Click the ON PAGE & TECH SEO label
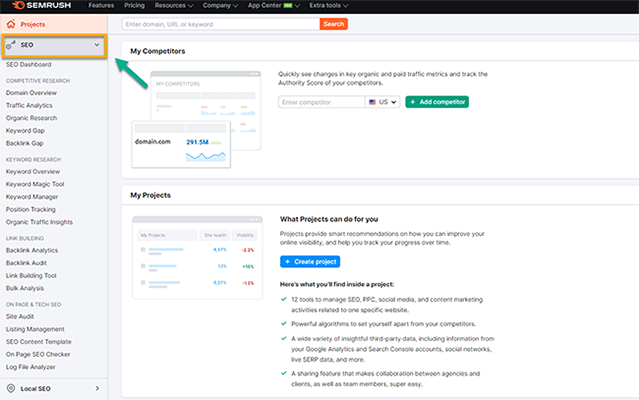Screen dimensions: 639x400 [x=33, y=304]
